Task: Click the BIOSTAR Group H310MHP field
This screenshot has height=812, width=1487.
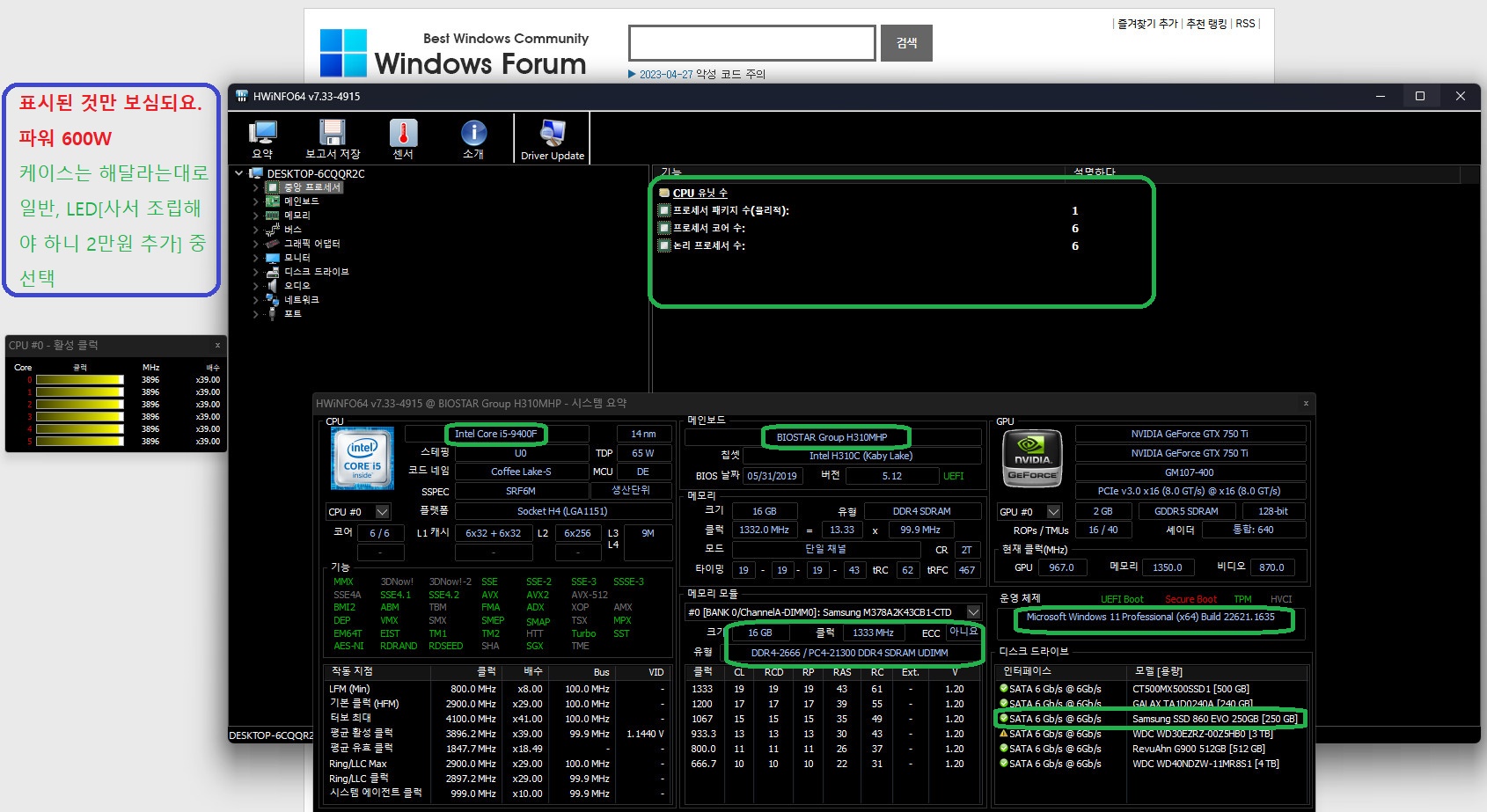Action: click(832, 437)
